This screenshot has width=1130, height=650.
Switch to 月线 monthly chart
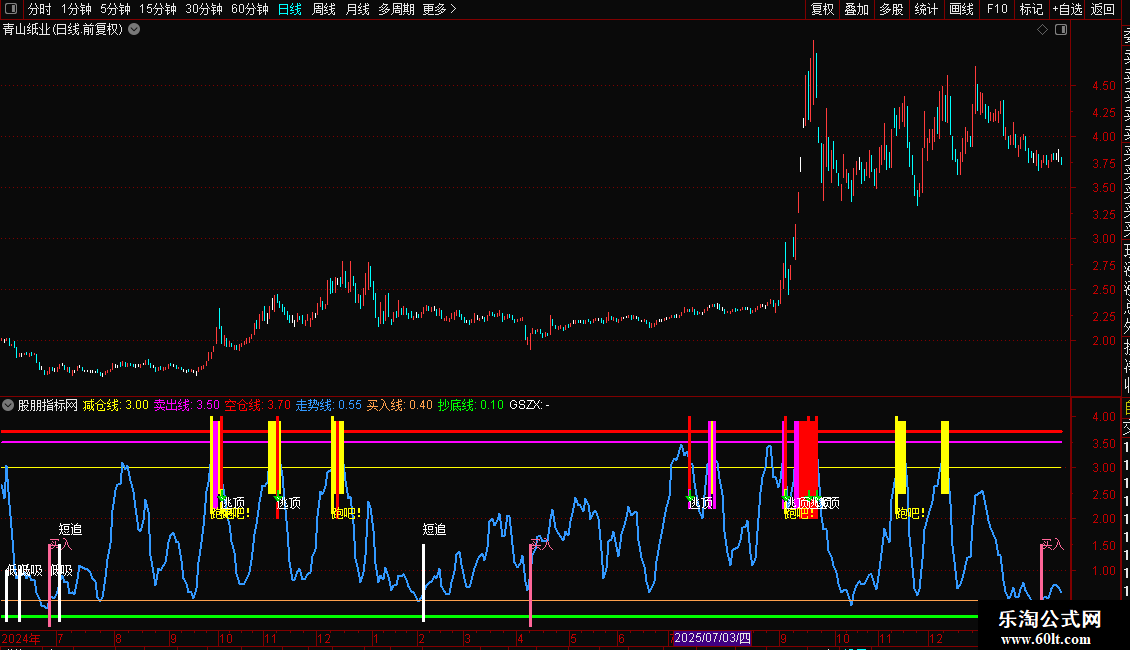click(357, 9)
